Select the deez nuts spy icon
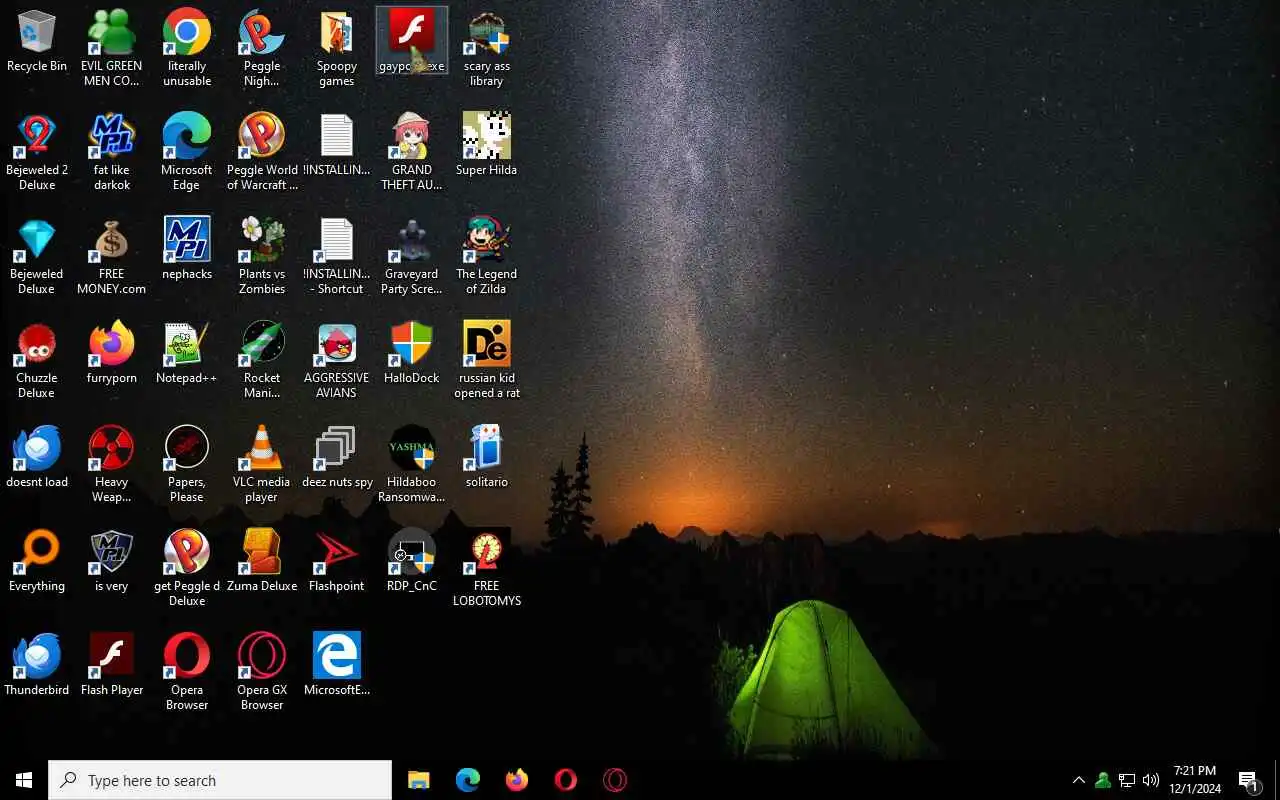Viewport: 1280px width, 800px height. (x=337, y=457)
